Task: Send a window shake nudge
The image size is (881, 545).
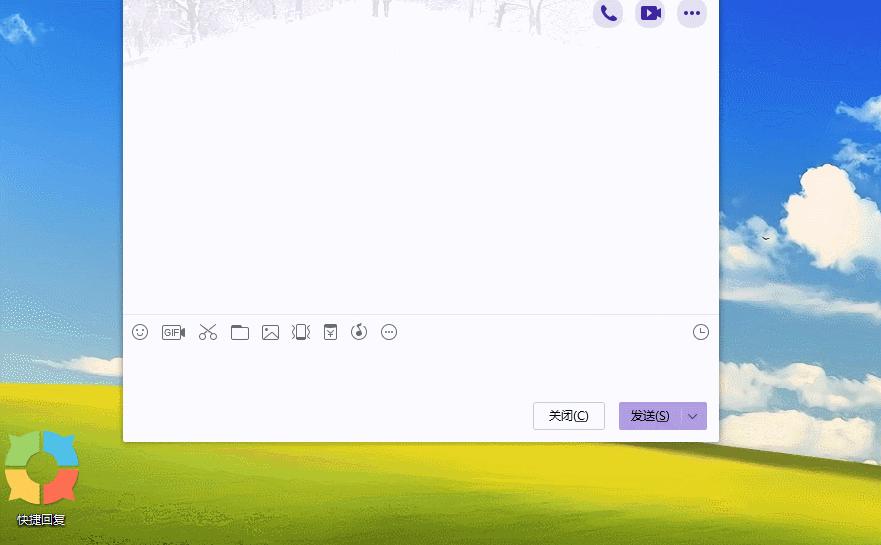Action: [x=301, y=332]
